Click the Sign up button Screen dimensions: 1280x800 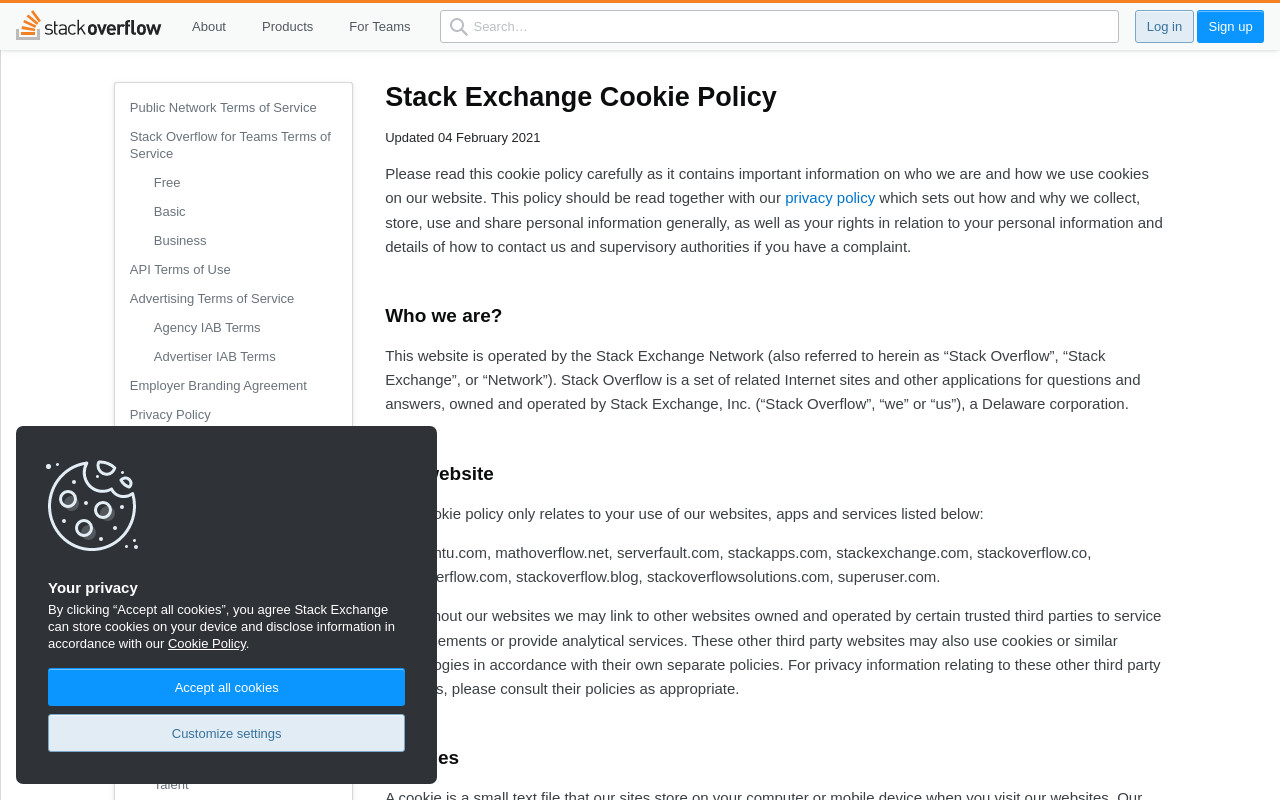(1230, 27)
